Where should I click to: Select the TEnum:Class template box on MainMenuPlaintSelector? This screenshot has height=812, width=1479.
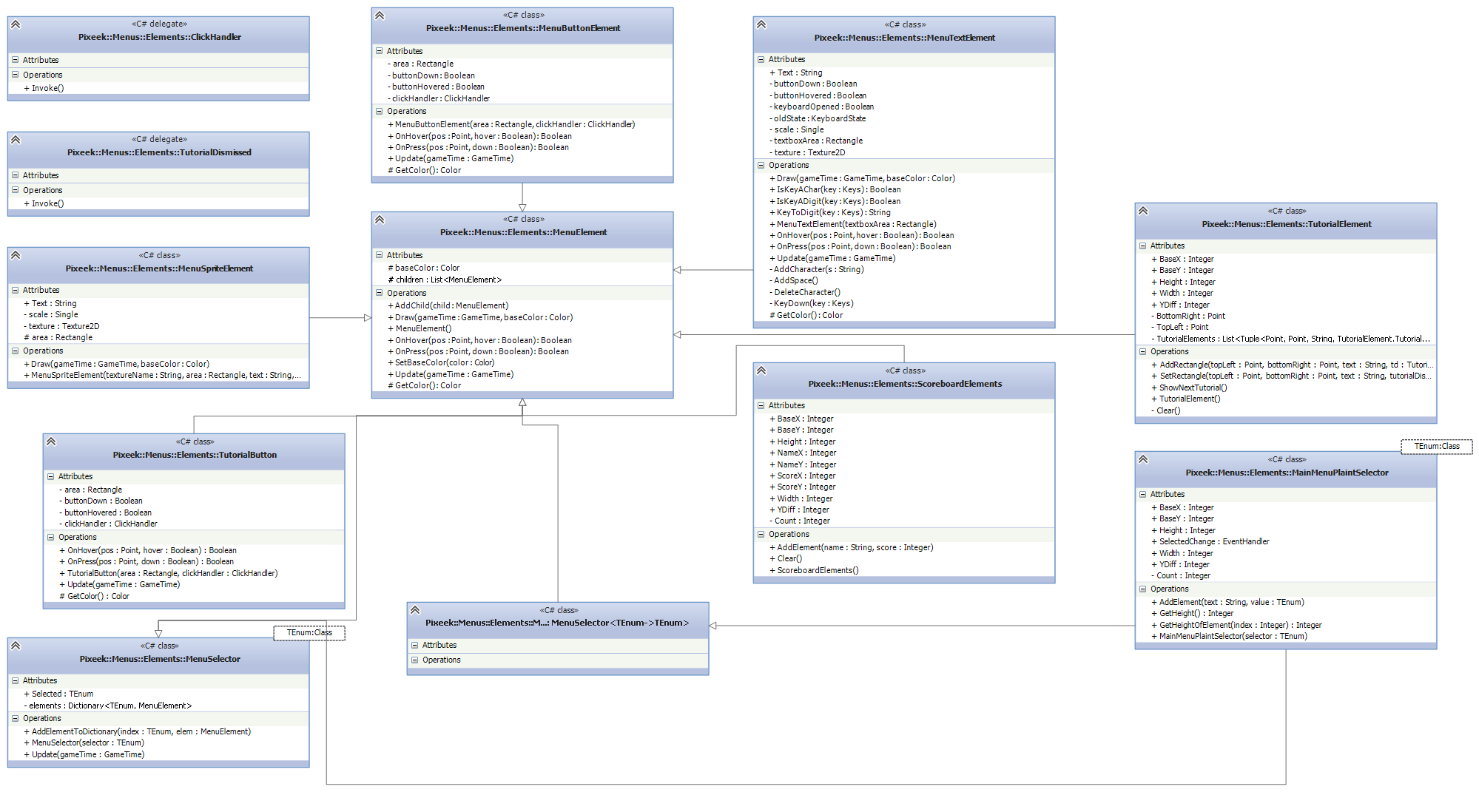1436,447
